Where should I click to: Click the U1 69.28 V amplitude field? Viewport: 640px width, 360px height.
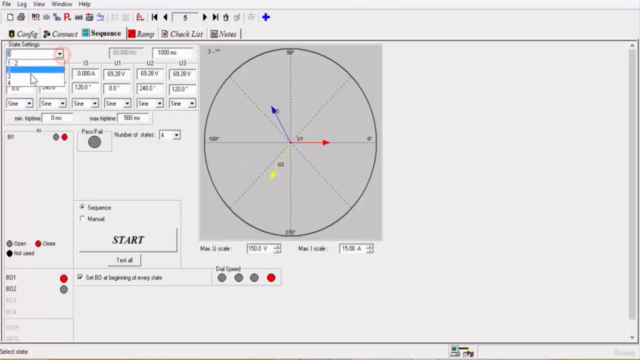coord(117,74)
